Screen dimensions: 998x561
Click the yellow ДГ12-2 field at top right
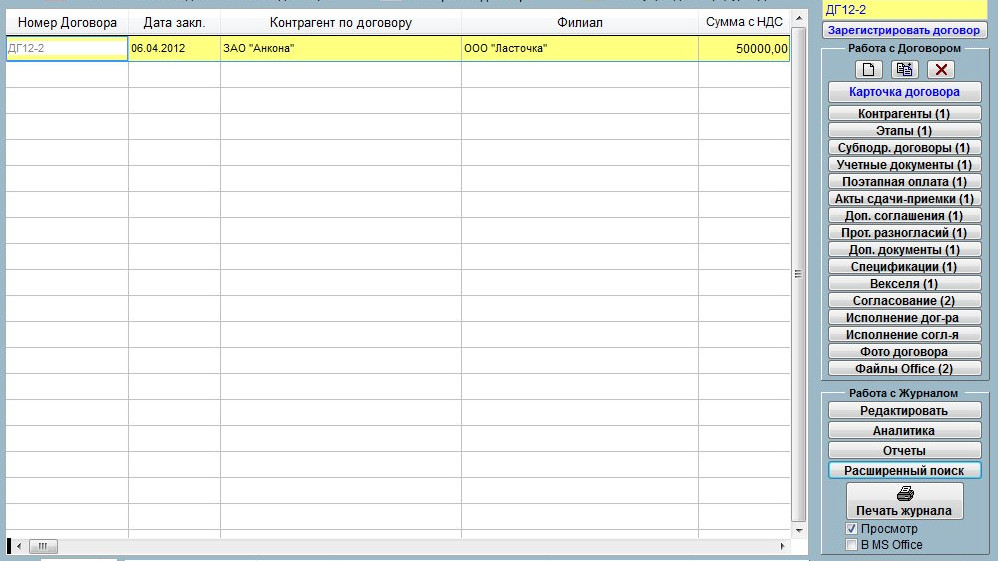point(904,10)
